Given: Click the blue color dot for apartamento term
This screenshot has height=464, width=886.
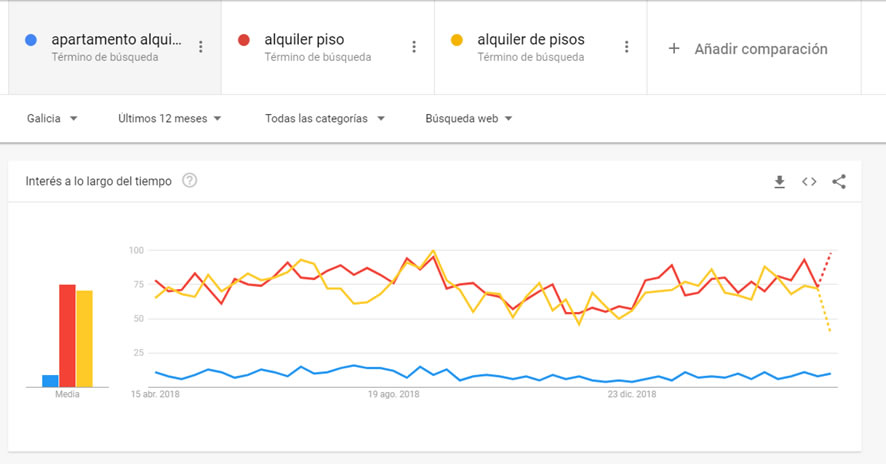Looking at the screenshot, I should point(31,40).
